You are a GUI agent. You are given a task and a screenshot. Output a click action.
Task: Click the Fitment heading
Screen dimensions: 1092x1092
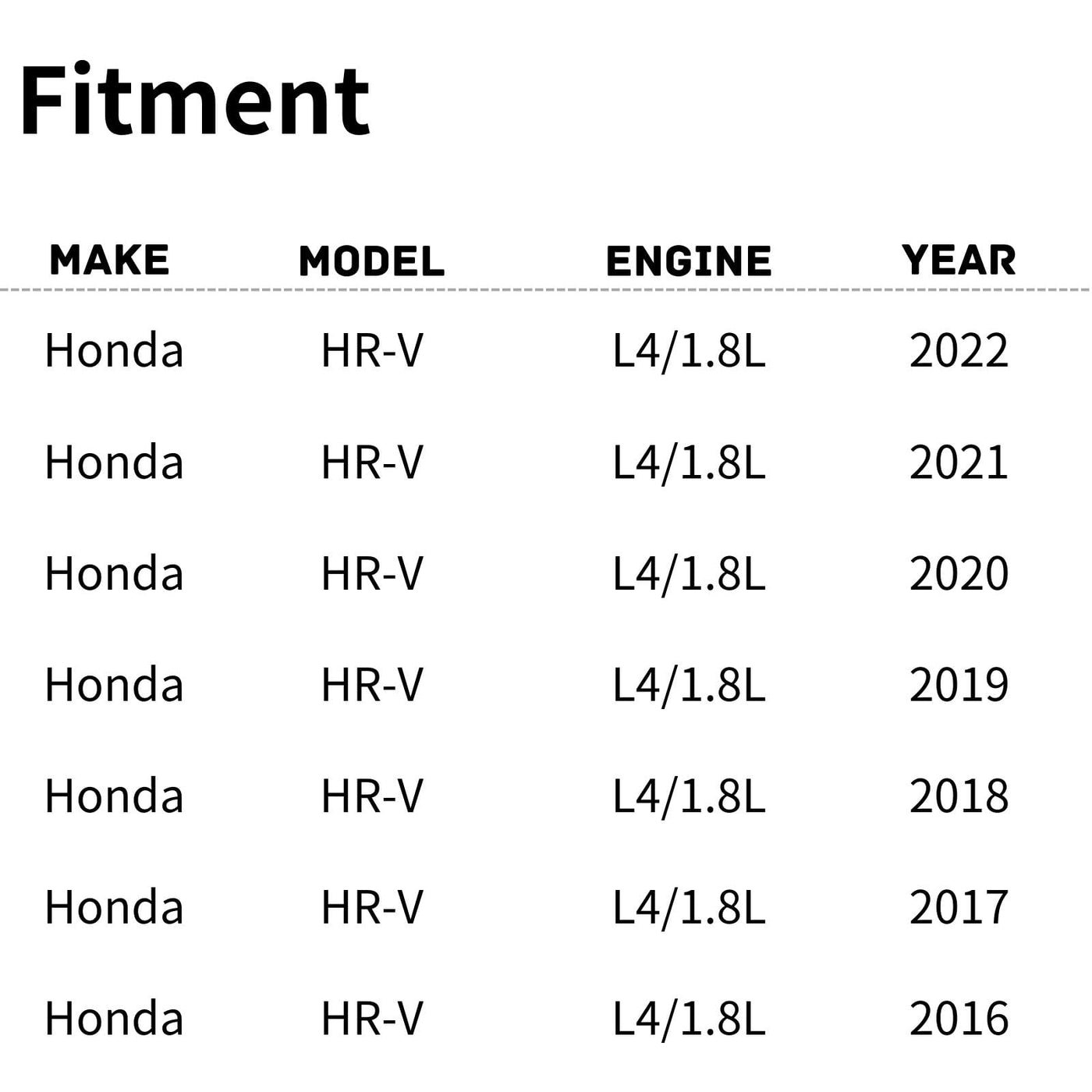[194, 102]
